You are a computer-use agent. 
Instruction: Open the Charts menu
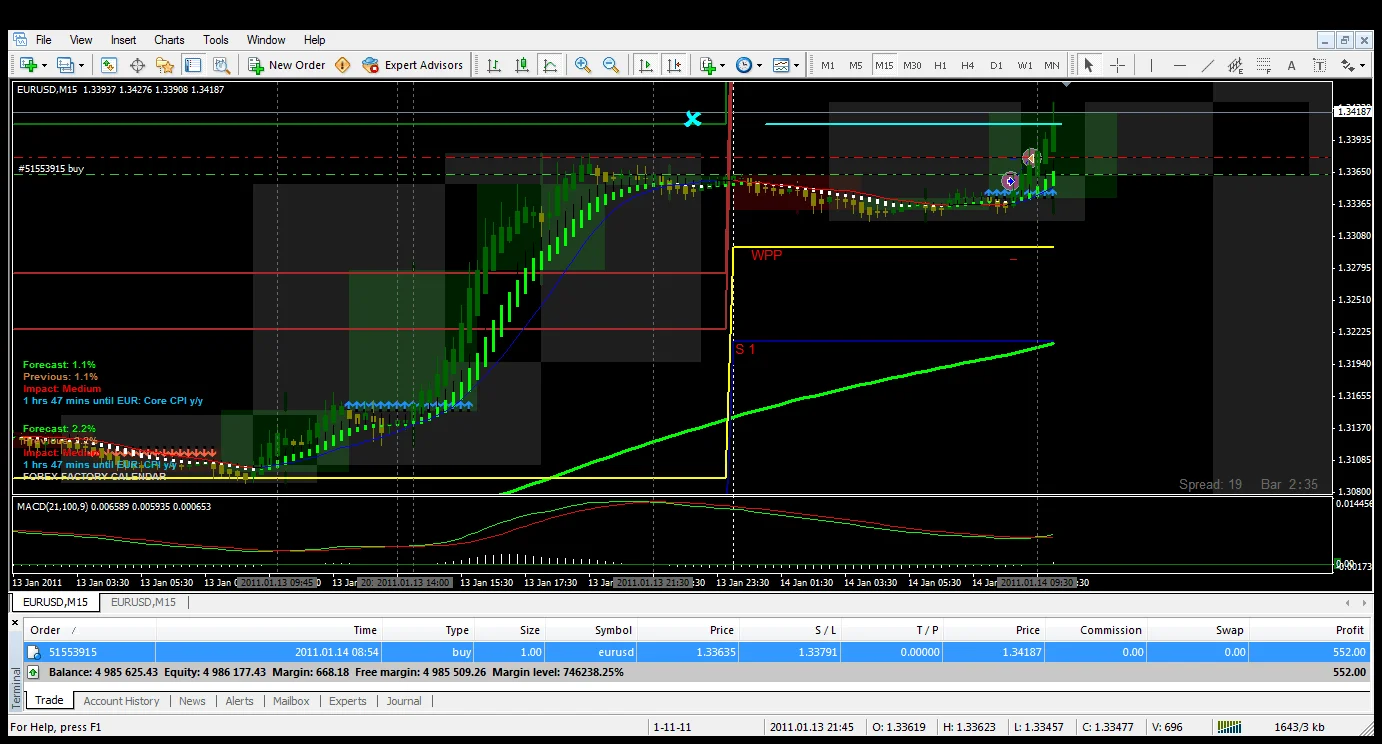(x=169, y=40)
